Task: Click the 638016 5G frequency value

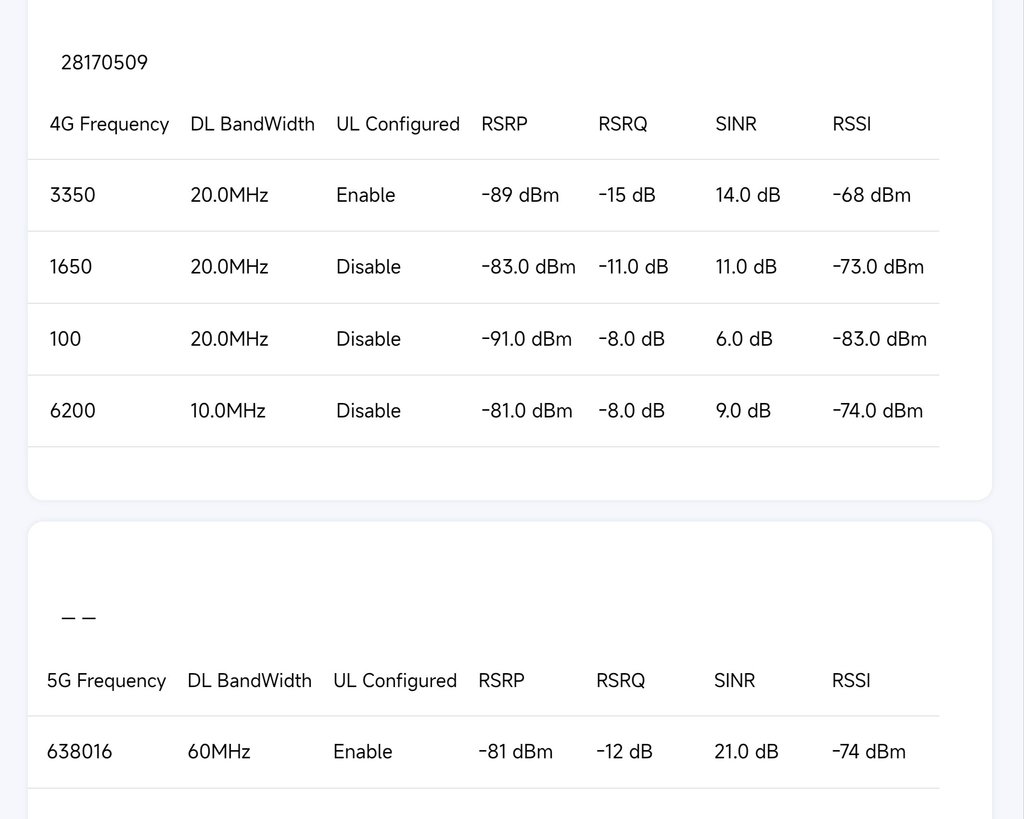Action: (80, 751)
